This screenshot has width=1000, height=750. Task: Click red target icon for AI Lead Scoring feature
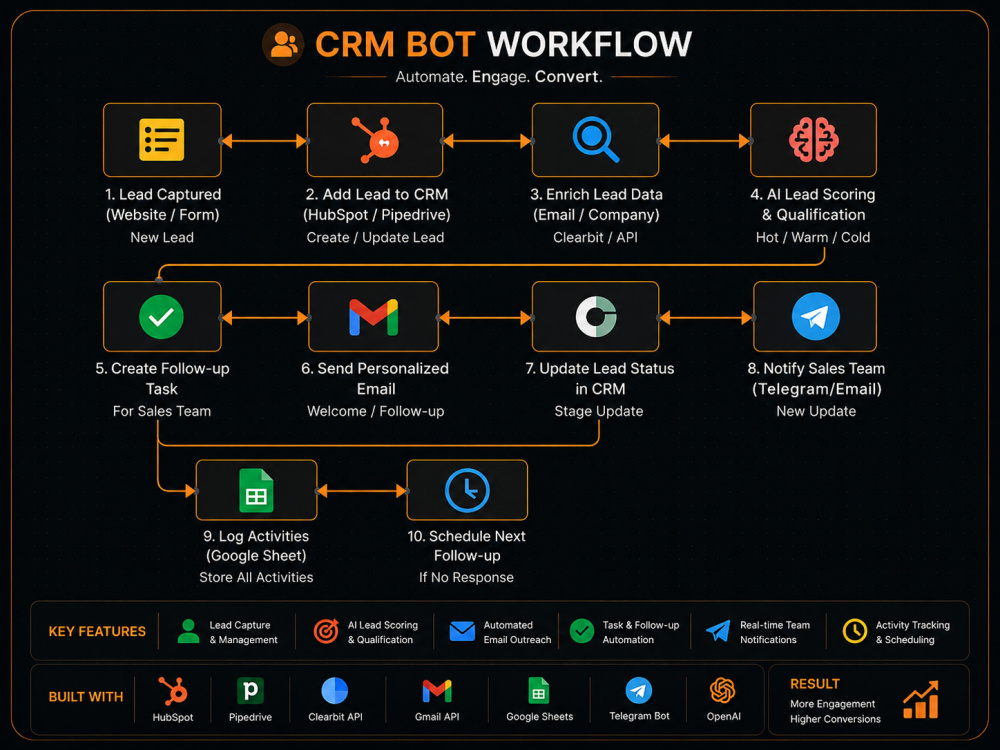[326, 631]
